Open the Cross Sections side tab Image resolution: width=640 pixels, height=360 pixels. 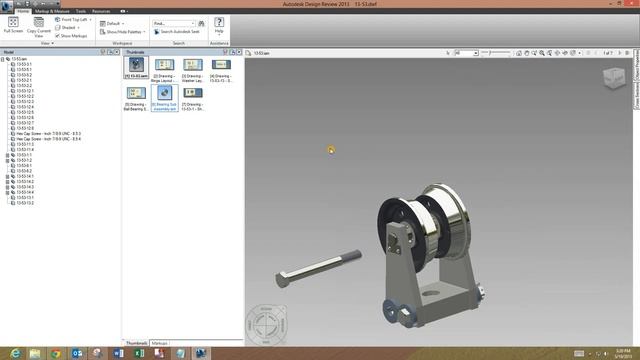(636, 95)
